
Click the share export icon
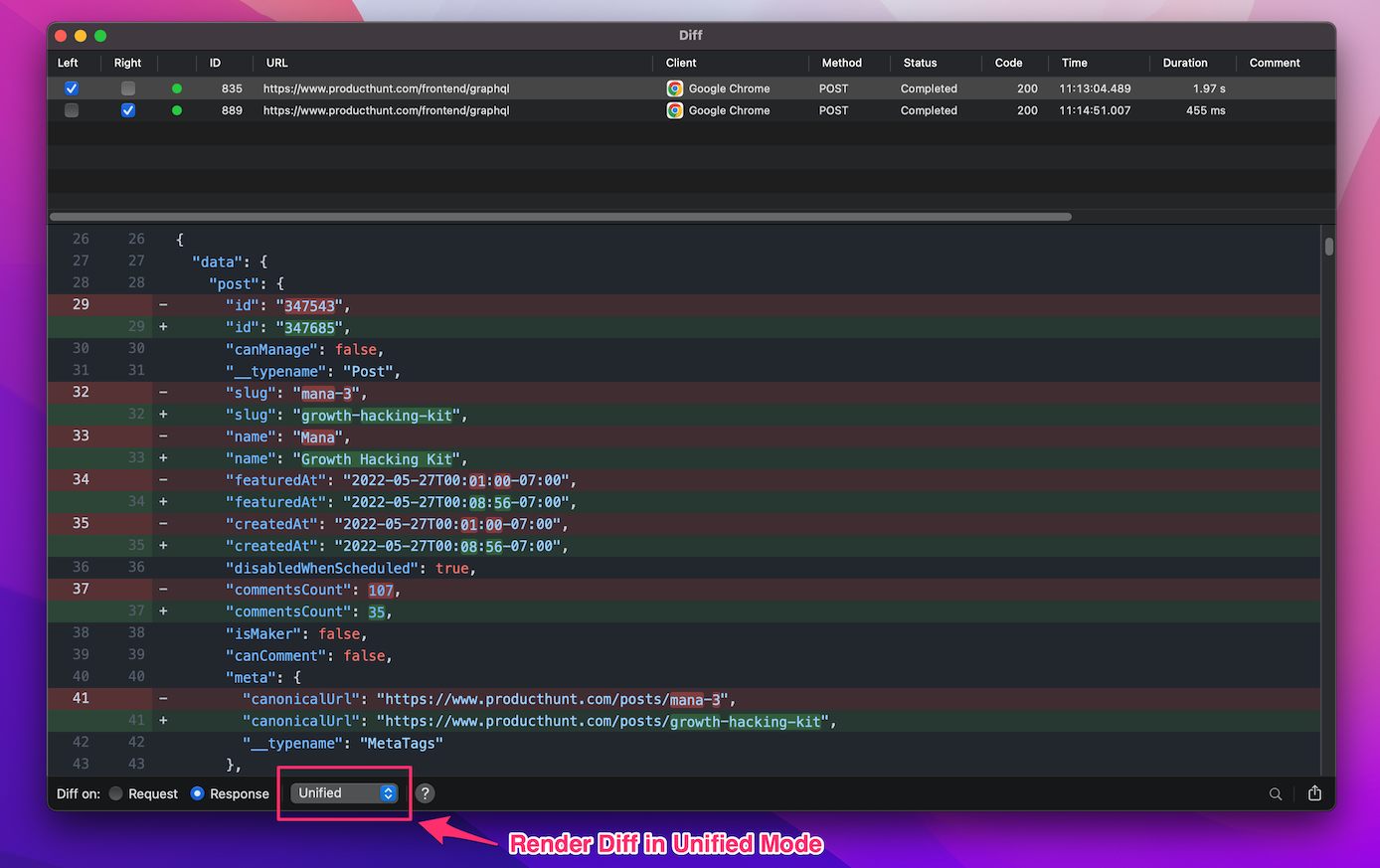click(1314, 793)
